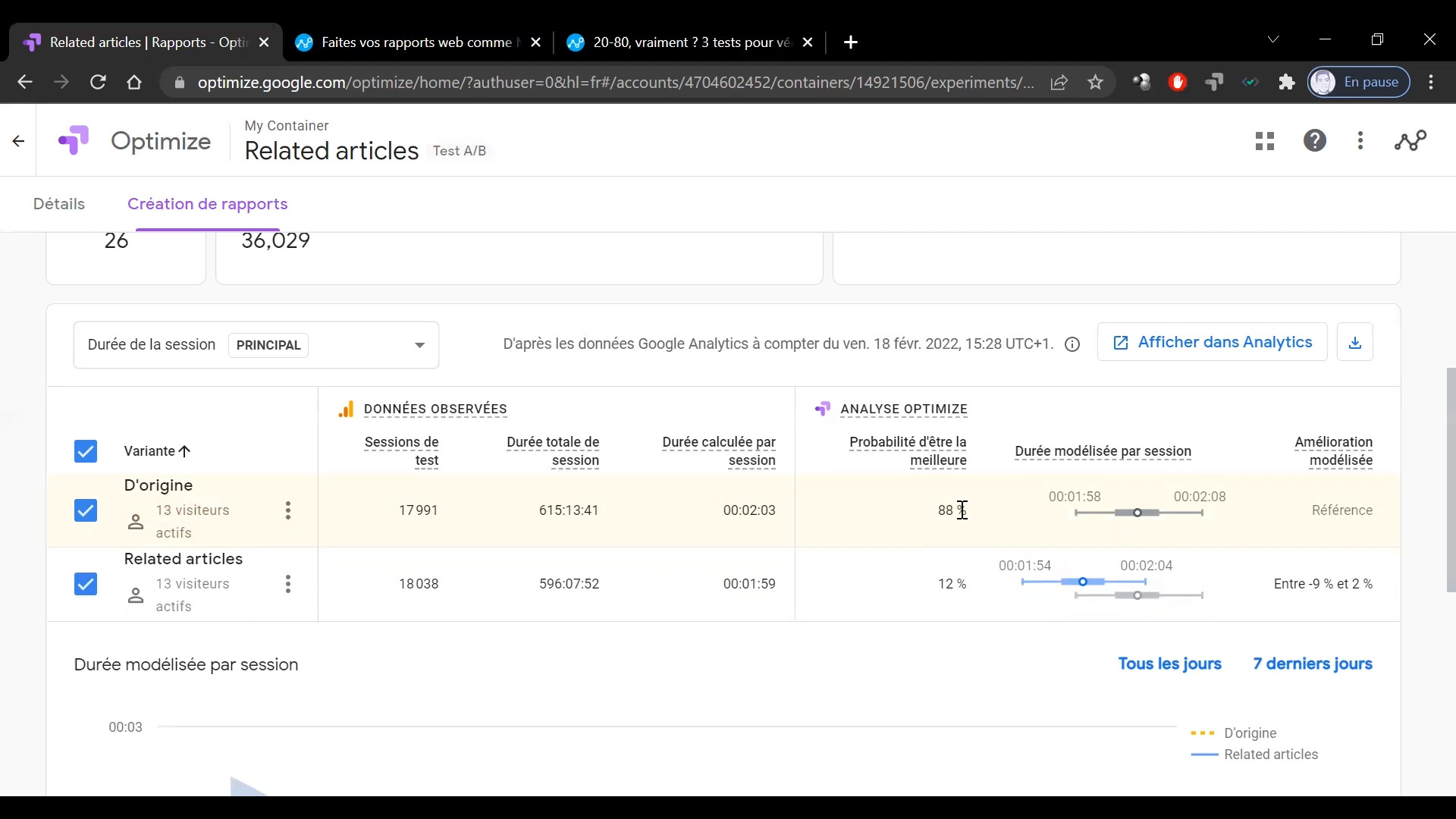Click the sort arrow beside Variante header
1456x819 pixels.
pyautogui.click(x=184, y=451)
